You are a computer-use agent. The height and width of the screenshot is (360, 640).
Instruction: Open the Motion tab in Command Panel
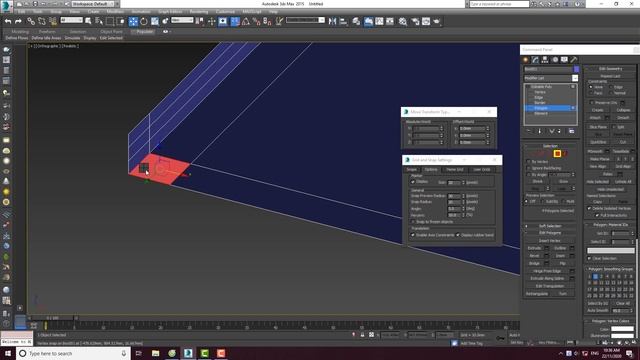555,60
